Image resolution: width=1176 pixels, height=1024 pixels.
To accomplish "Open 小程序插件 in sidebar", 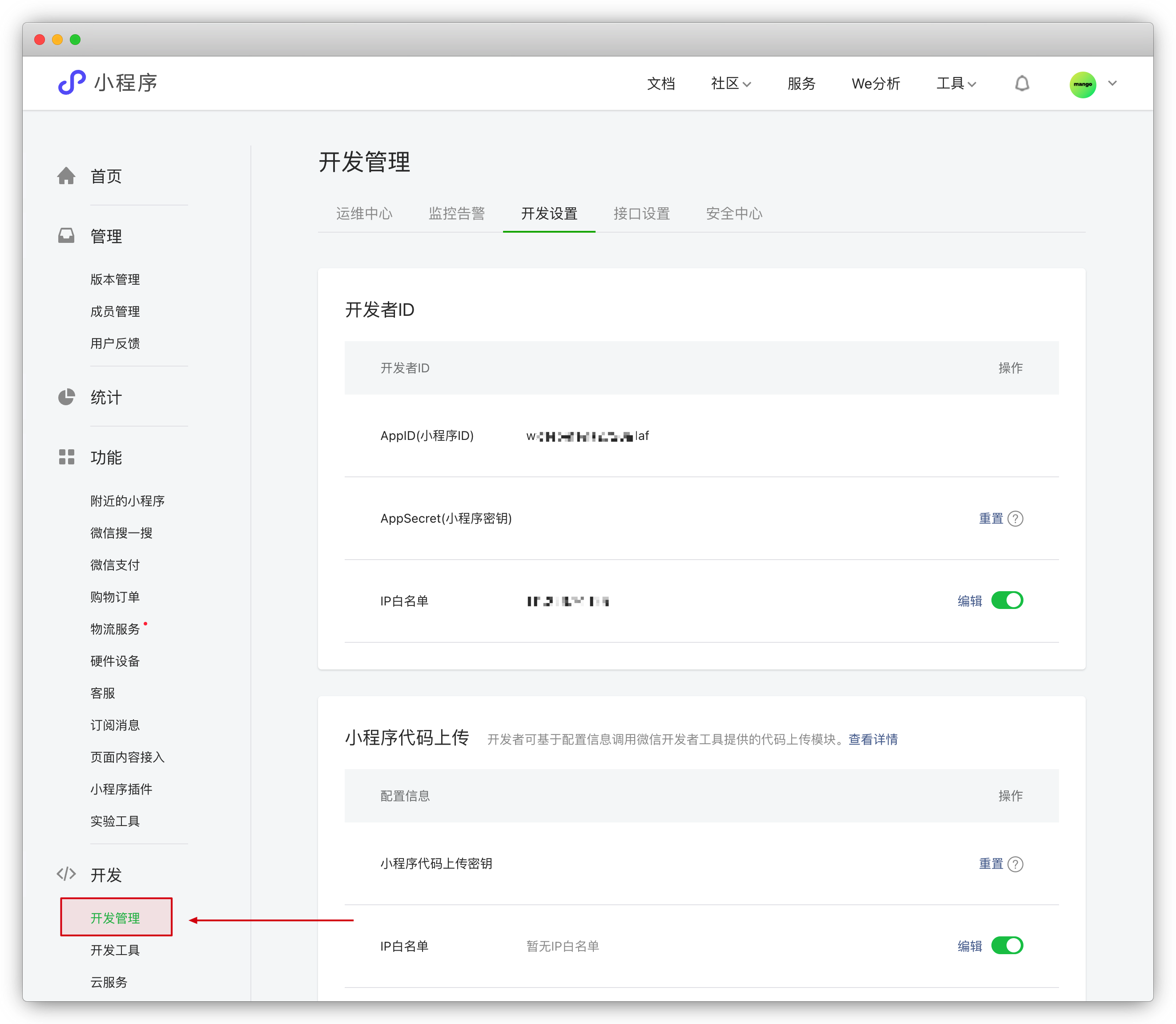I will coord(121,789).
